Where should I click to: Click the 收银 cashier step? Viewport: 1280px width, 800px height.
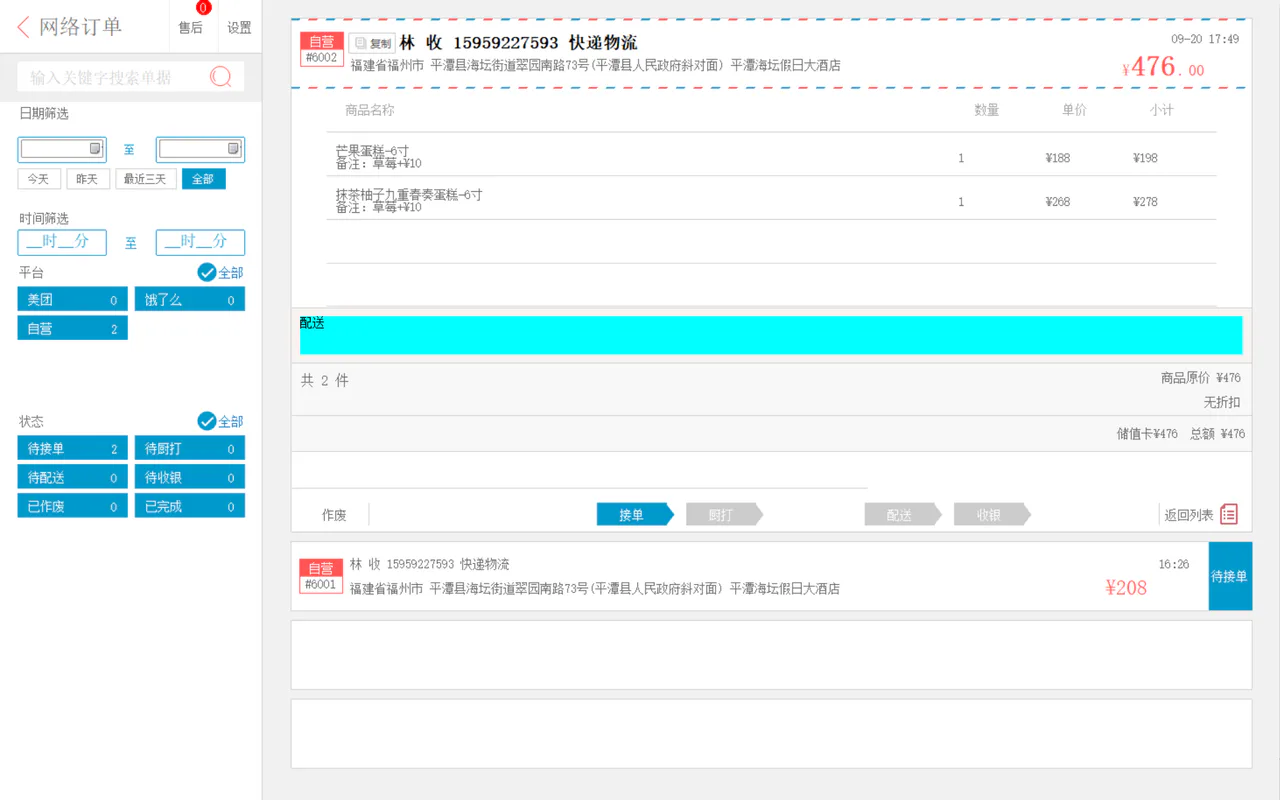992,514
